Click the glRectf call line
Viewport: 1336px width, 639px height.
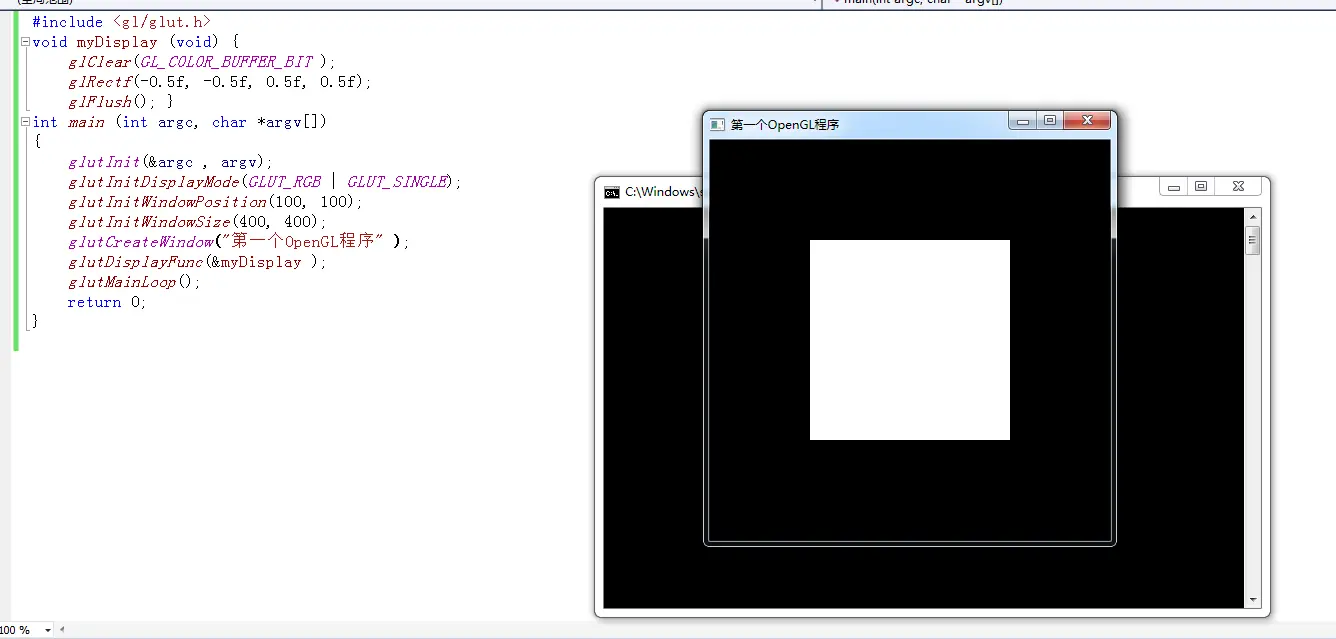pos(220,82)
